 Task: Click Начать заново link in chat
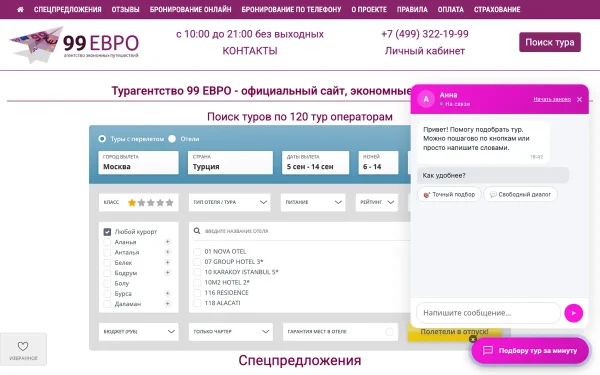pos(552,99)
